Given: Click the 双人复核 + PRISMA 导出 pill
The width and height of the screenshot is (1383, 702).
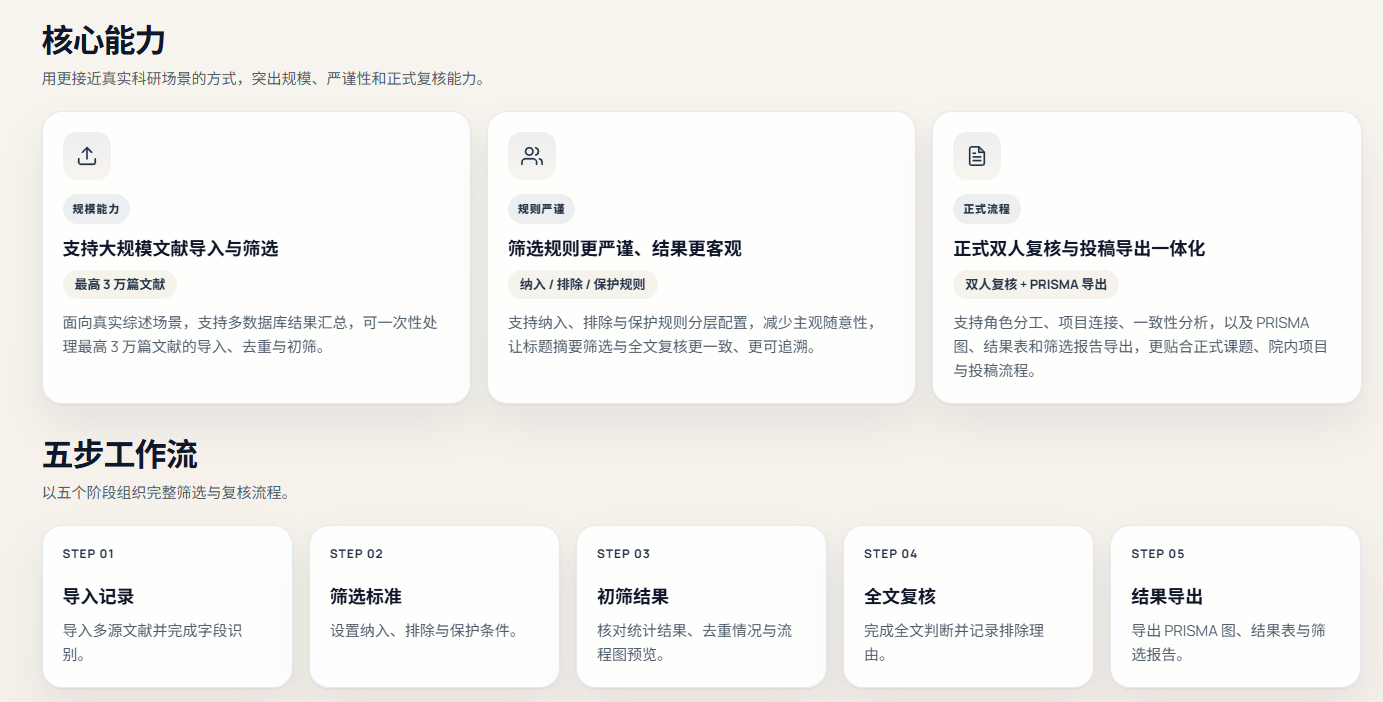Looking at the screenshot, I should [1036, 284].
